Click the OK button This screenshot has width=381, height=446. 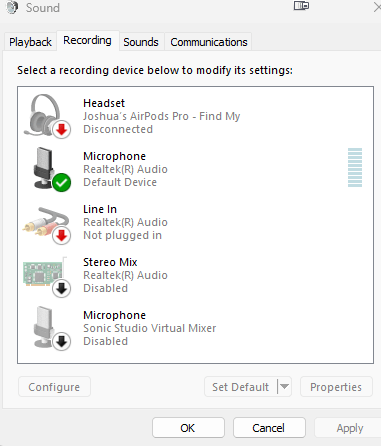click(x=188, y=428)
